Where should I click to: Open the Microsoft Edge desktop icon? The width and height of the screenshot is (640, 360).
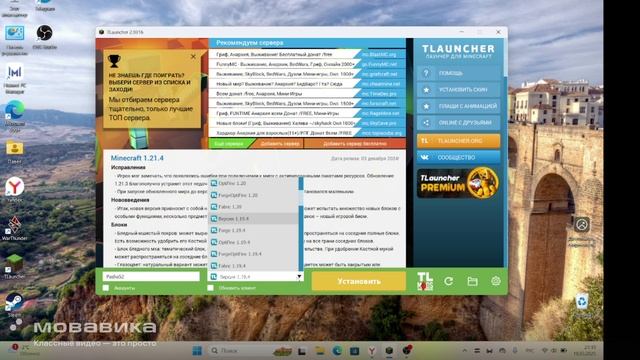(15, 116)
